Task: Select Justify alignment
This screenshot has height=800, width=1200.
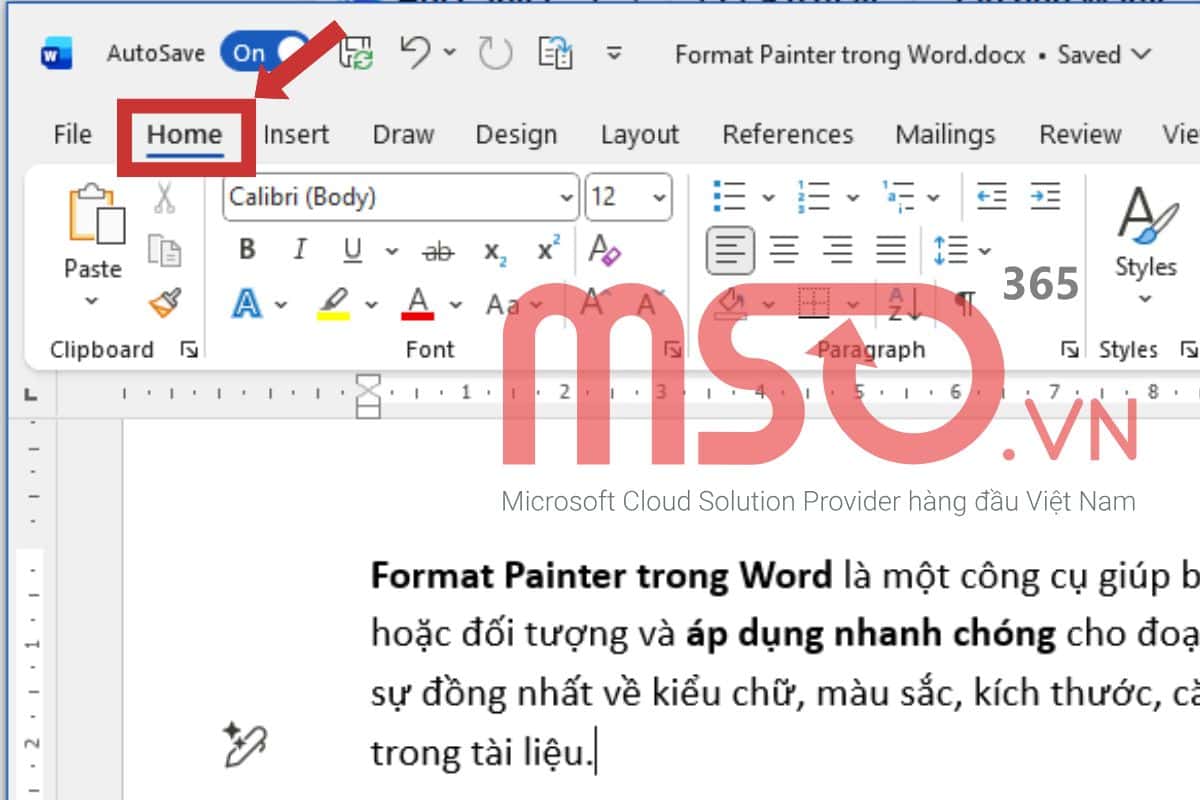Action: pos(891,250)
